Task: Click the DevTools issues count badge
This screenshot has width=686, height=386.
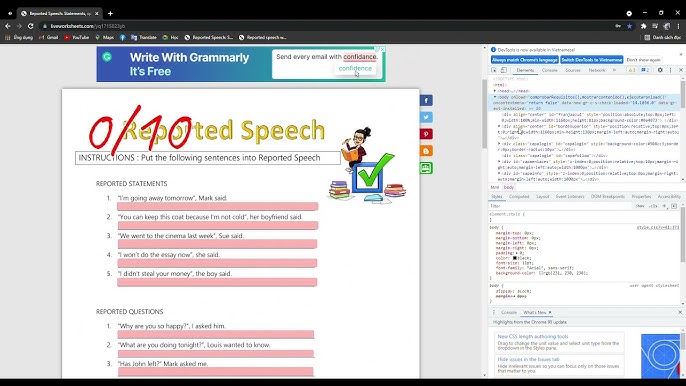Action: coord(645,70)
